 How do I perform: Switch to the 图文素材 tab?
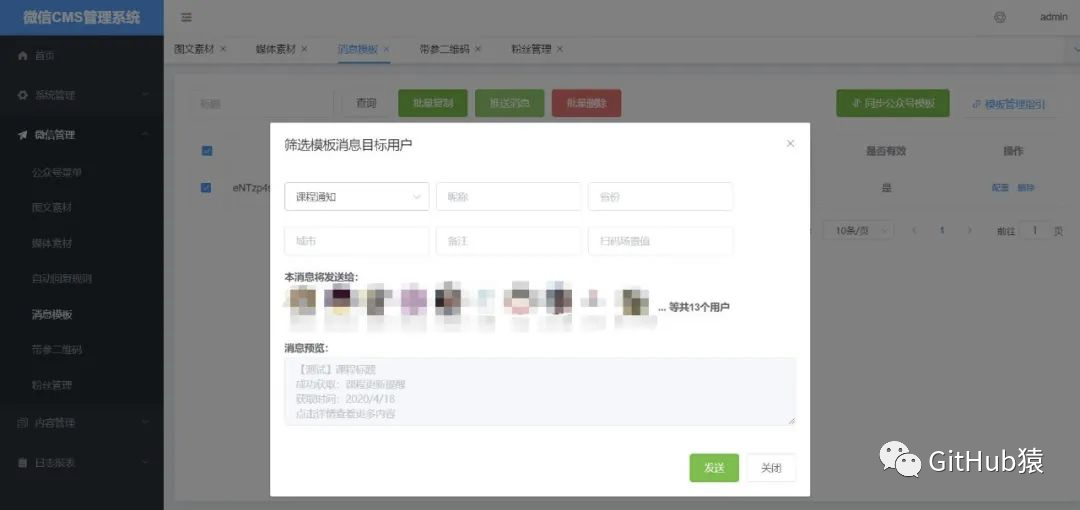pos(194,49)
